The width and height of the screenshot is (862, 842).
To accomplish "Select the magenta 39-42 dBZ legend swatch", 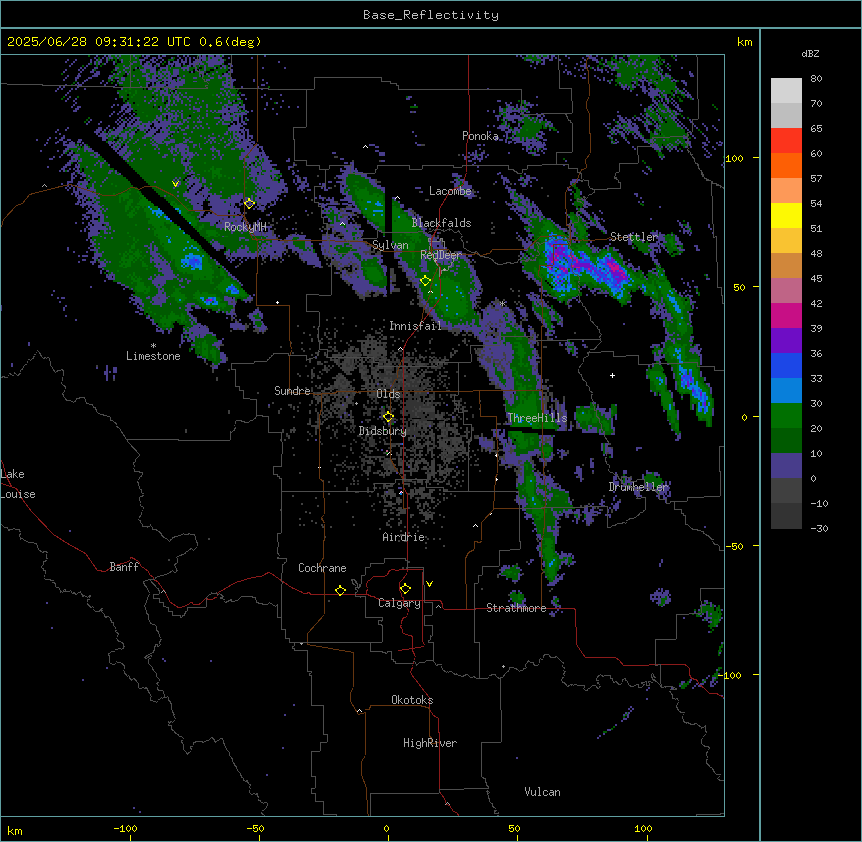I will (786, 316).
